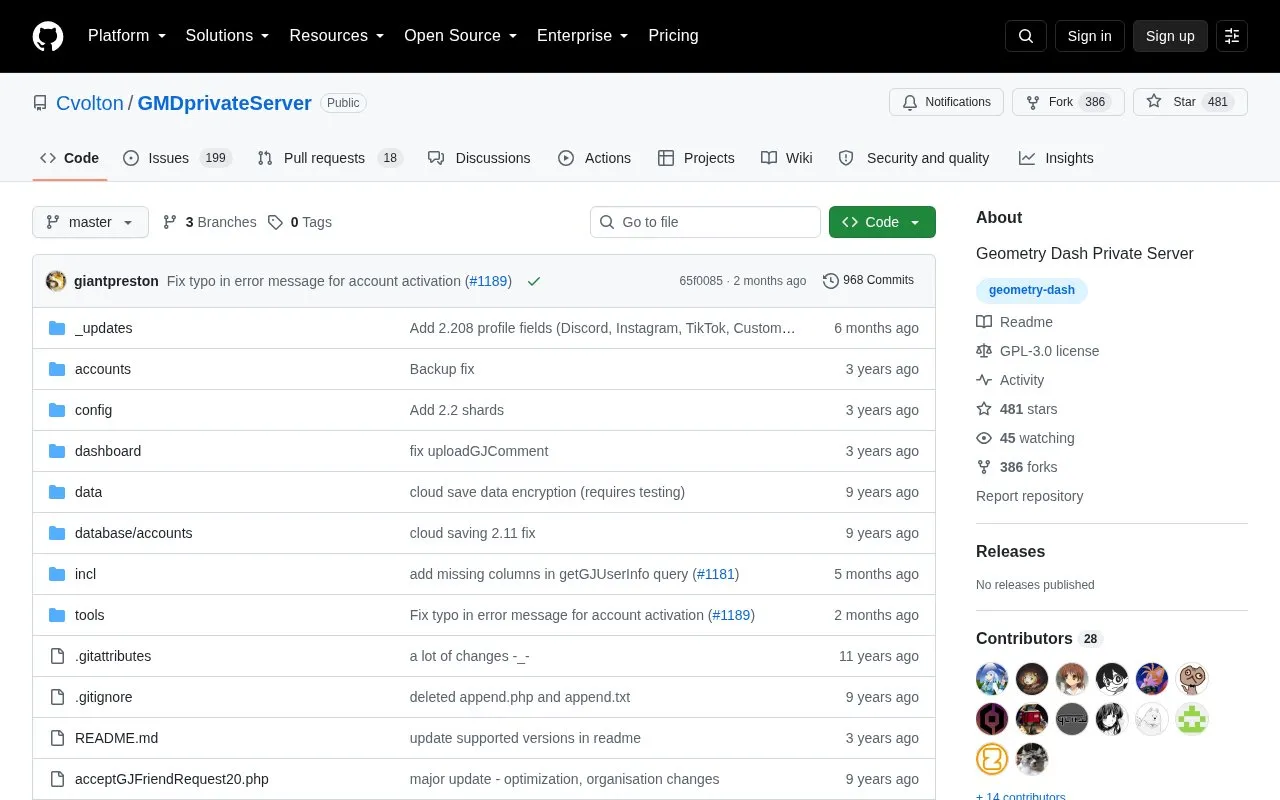1280x800 pixels.
Task: Click the Sign in button
Action: coord(1089,36)
